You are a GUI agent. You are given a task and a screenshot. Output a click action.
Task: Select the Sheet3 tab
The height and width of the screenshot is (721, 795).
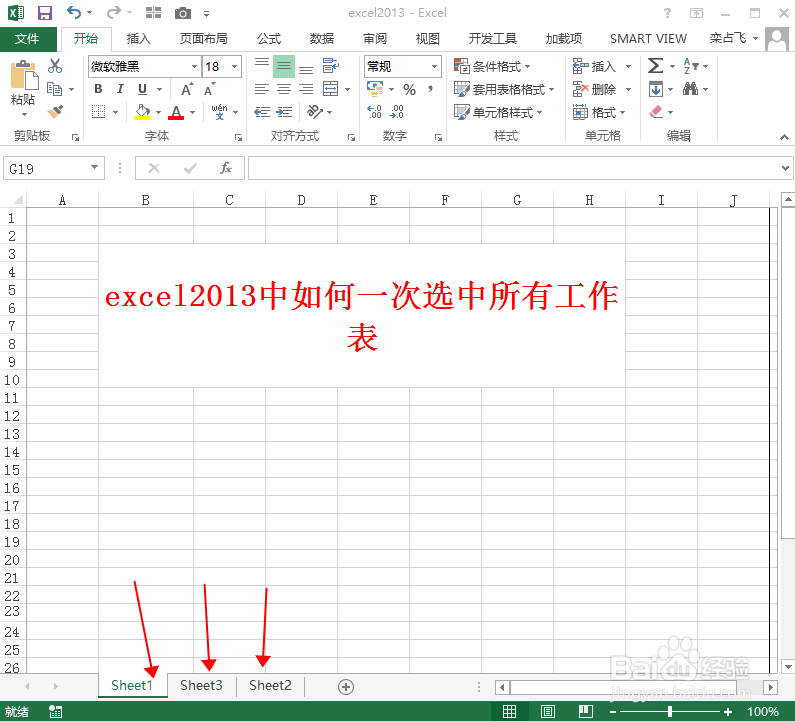201,686
